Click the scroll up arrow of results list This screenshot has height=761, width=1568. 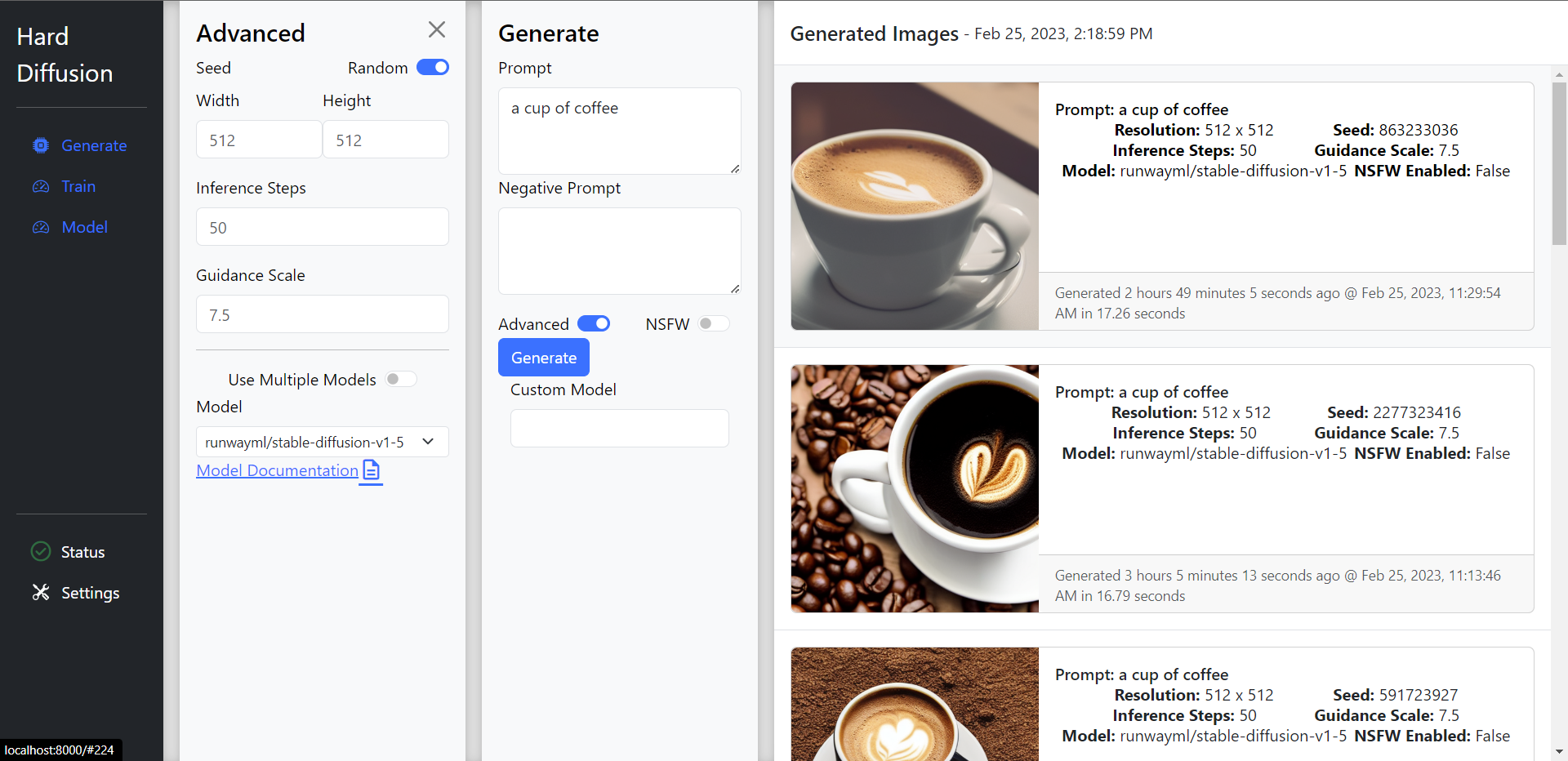[x=1559, y=73]
